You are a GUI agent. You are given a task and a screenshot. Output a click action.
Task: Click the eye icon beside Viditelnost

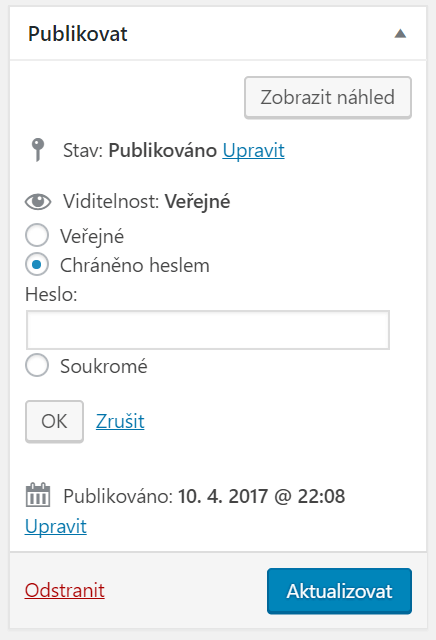pos(38,202)
